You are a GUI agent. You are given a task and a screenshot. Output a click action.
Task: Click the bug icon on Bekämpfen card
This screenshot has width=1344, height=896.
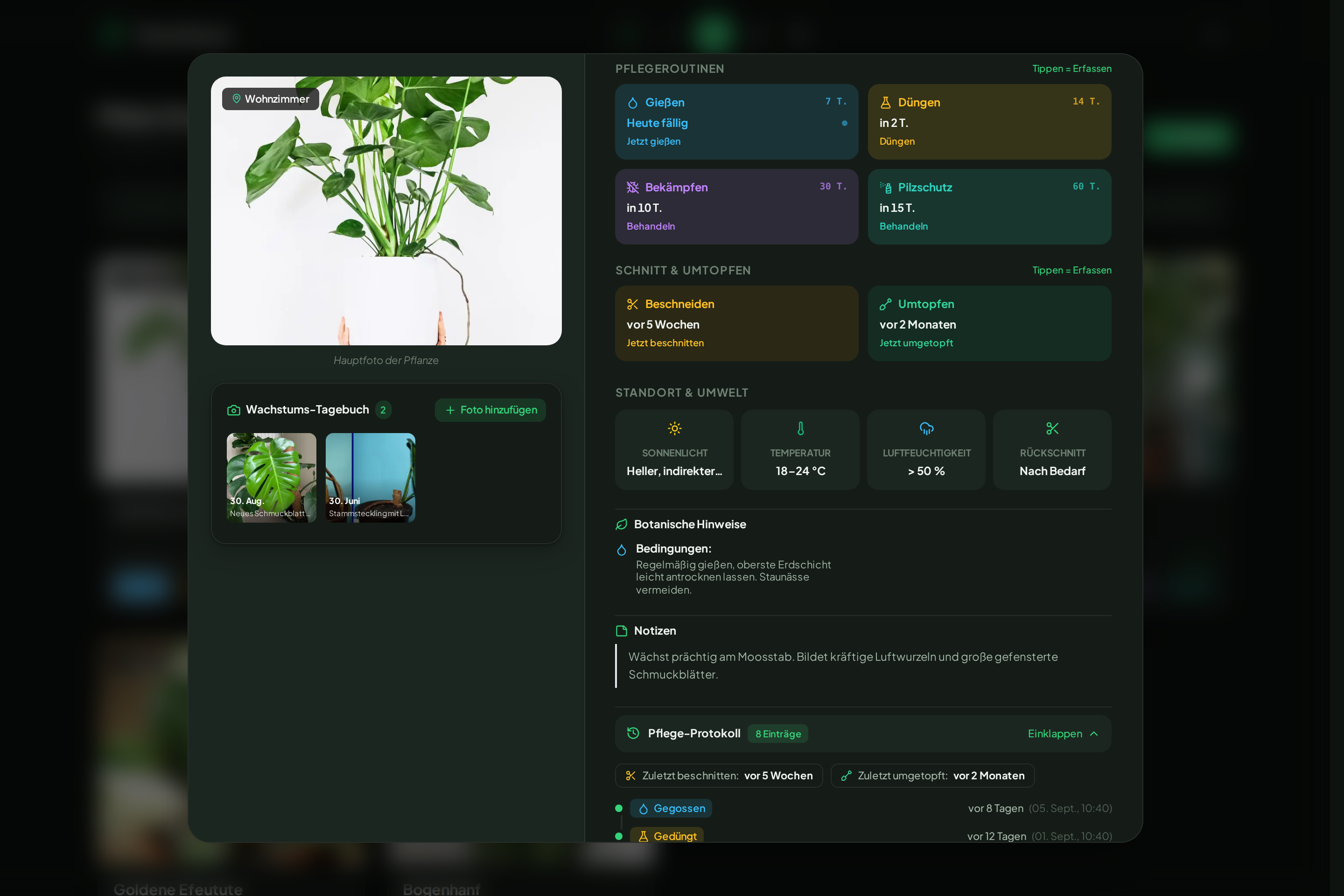pyautogui.click(x=633, y=188)
